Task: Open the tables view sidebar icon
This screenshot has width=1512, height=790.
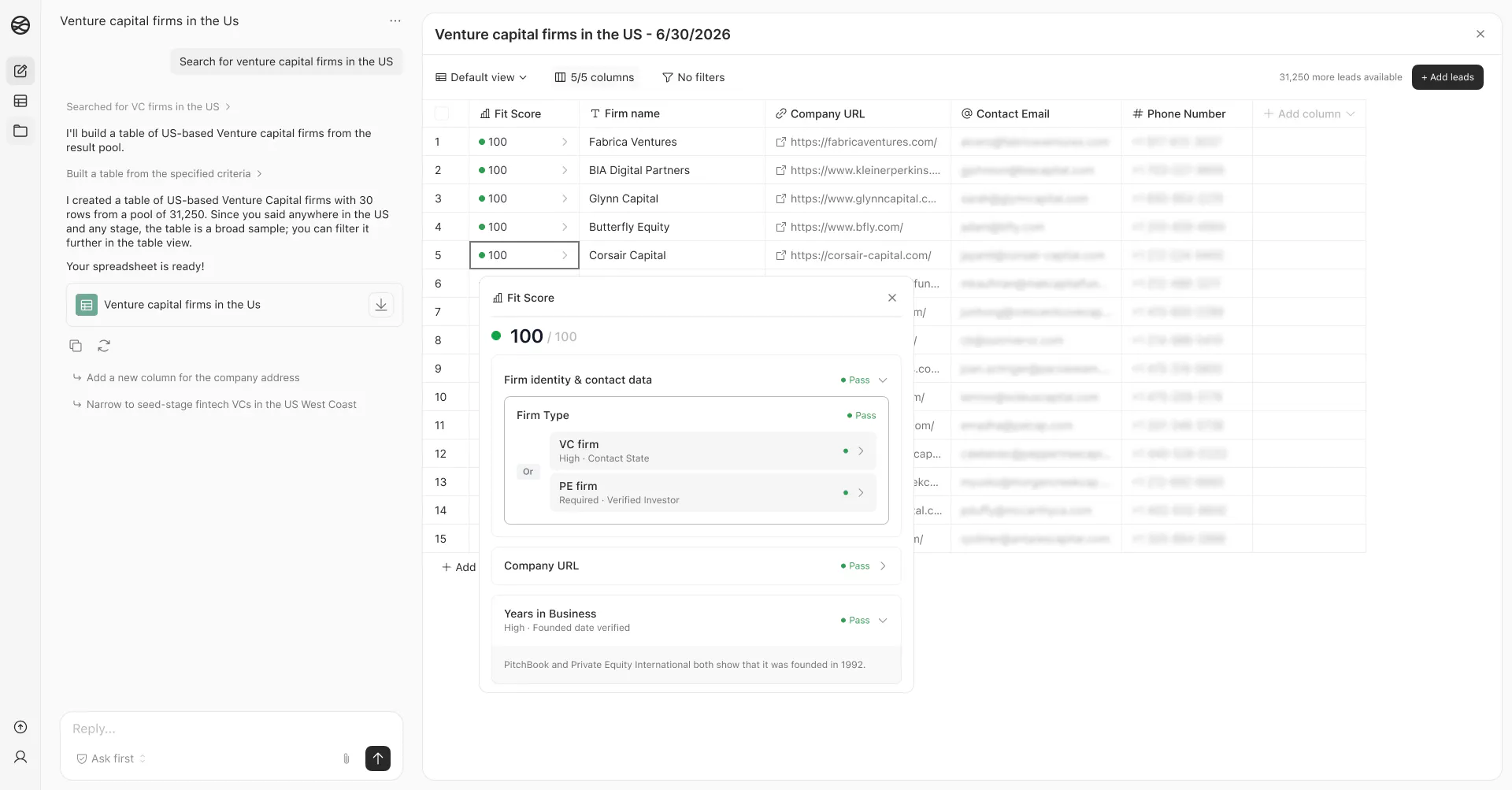Action: 20,101
